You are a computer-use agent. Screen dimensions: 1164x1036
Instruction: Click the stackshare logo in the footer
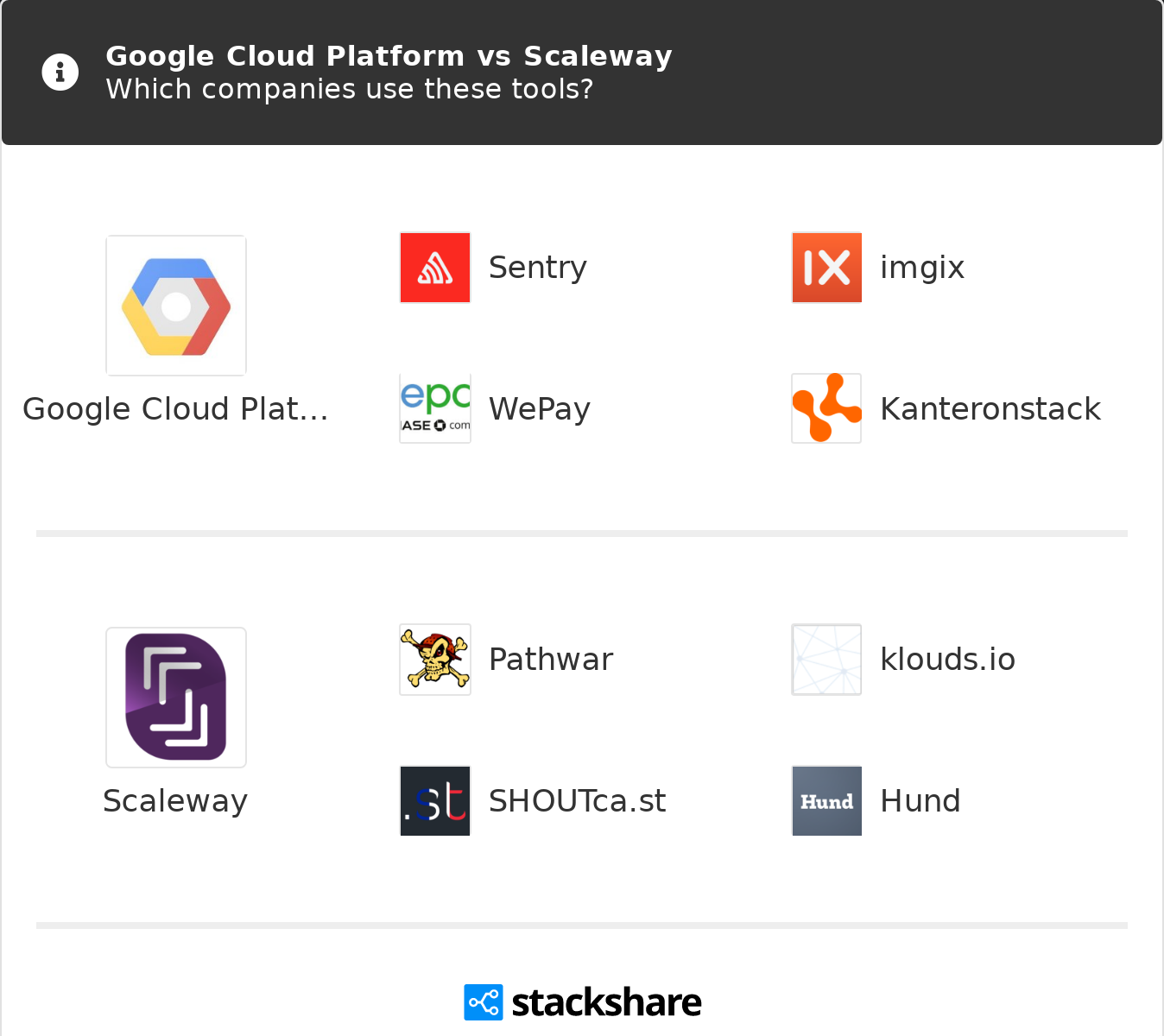click(x=583, y=1002)
